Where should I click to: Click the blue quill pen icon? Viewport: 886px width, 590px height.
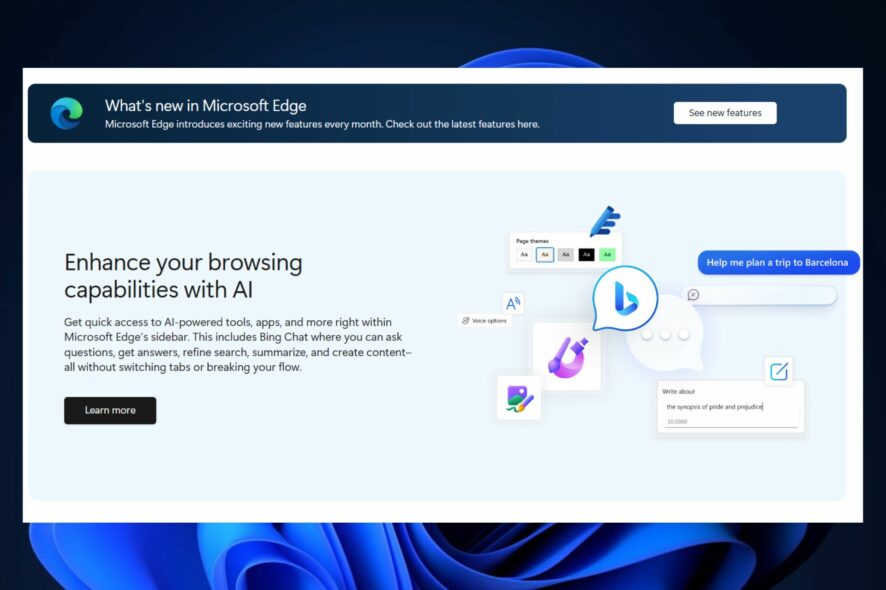[605, 221]
